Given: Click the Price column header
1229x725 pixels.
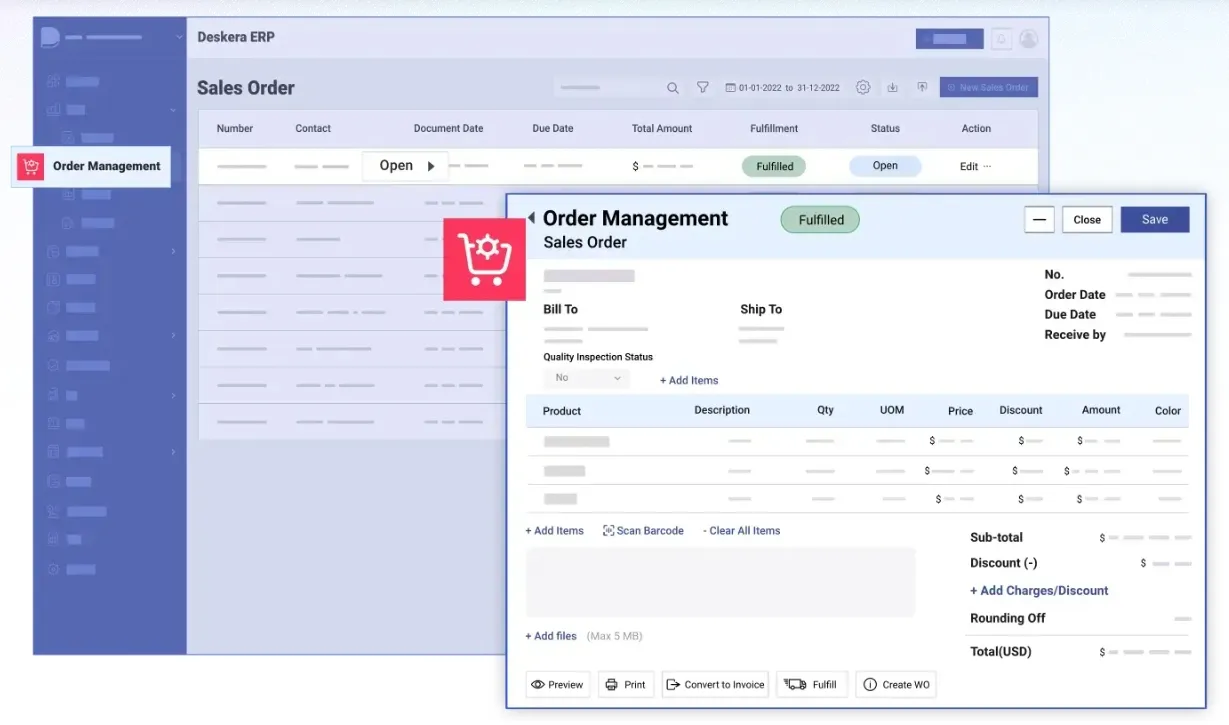Looking at the screenshot, I should click(960, 411).
